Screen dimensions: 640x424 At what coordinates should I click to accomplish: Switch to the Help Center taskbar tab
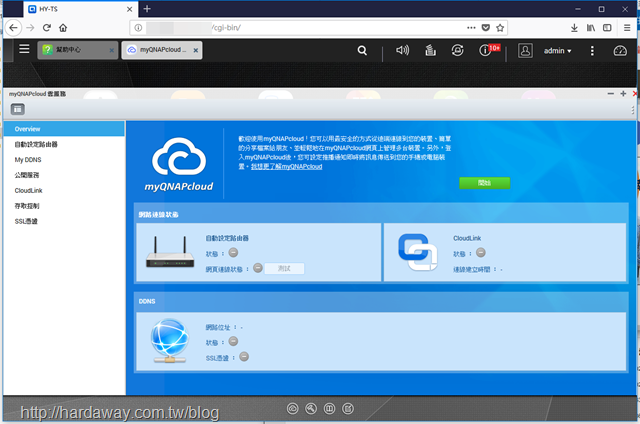[78, 50]
